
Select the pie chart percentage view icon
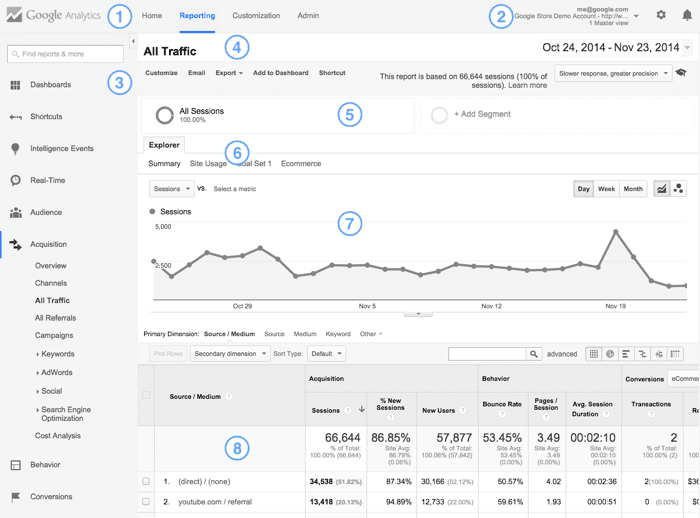[x=610, y=354]
